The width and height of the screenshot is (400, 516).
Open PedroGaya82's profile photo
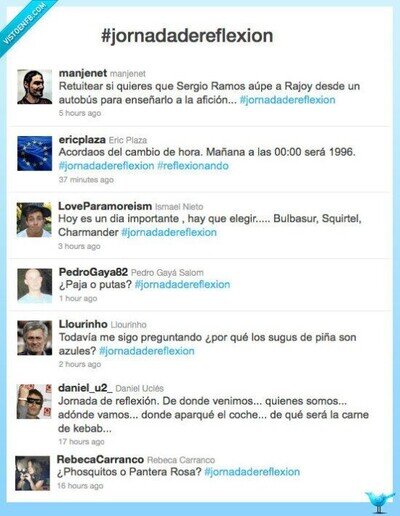pyautogui.click(x=35, y=286)
